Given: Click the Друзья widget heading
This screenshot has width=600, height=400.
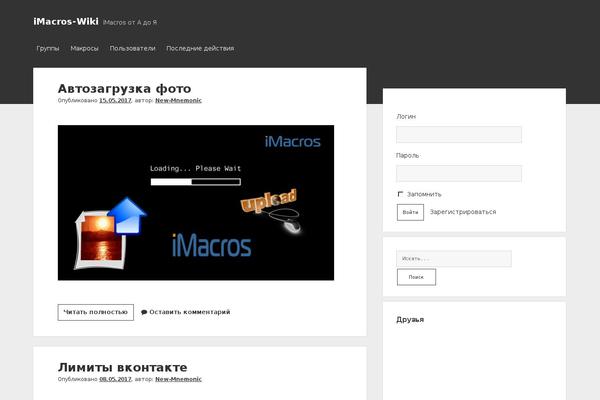Looking at the screenshot, I should (410, 320).
